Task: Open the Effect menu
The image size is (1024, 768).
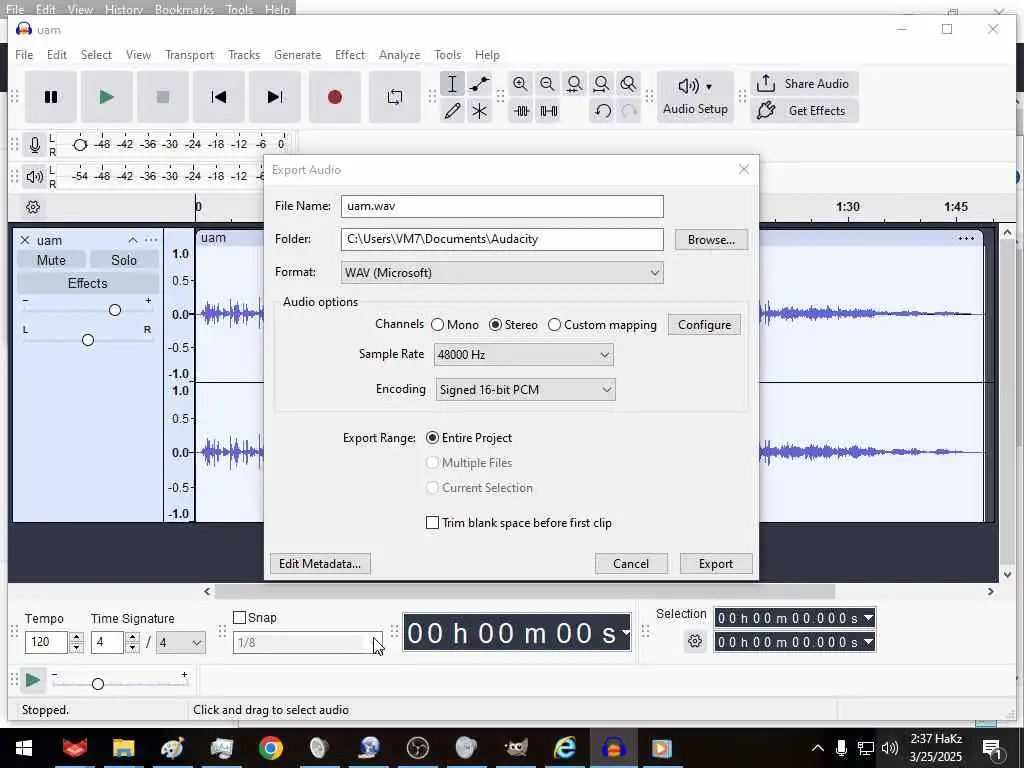Action: (x=349, y=55)
